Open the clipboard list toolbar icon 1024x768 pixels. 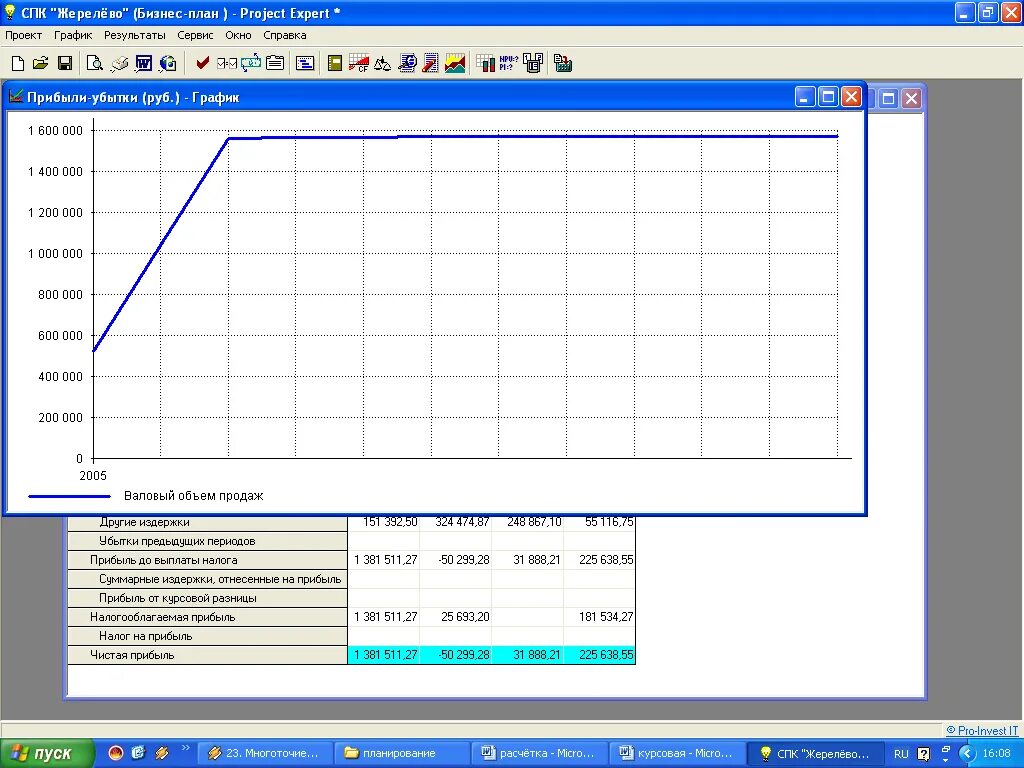[275, 63]
